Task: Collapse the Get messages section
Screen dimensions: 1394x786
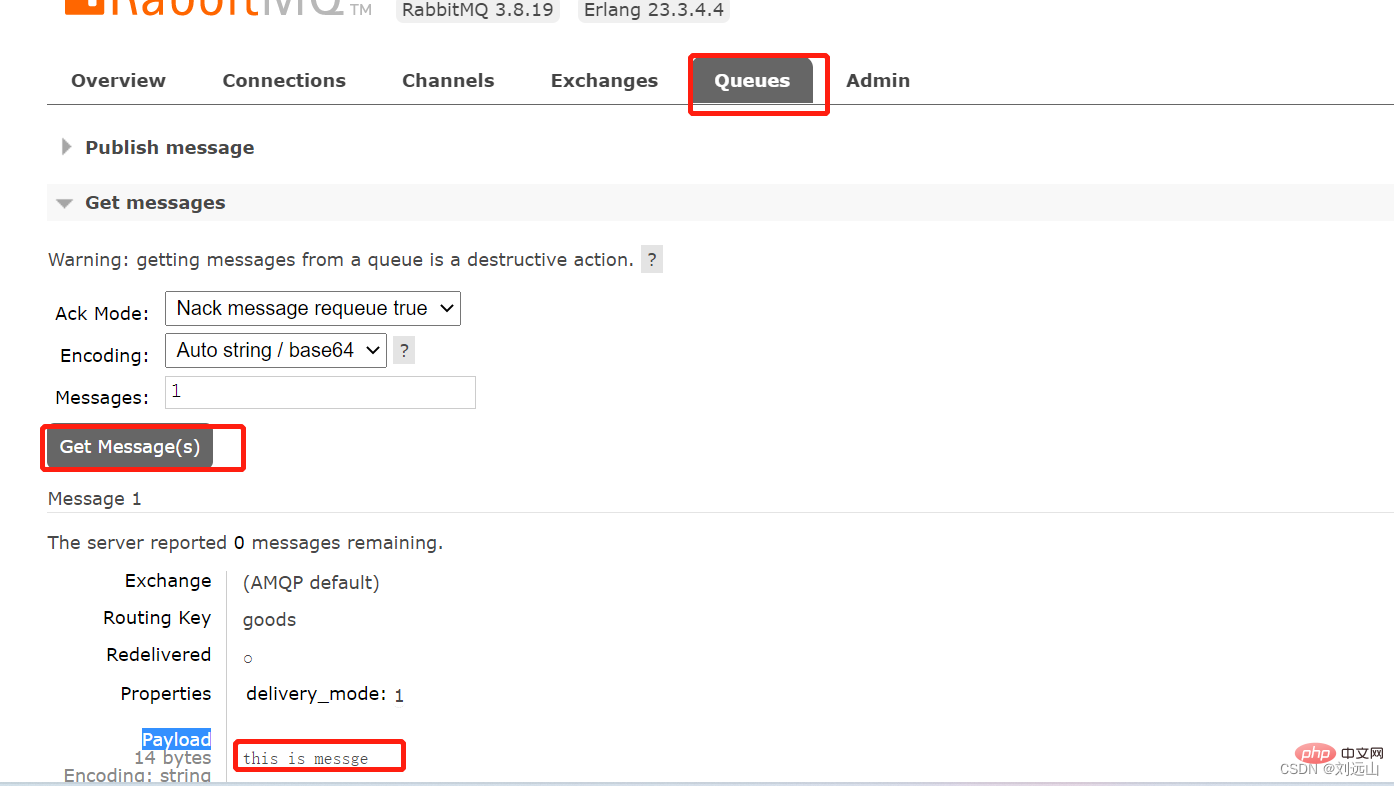Action: 155,202
